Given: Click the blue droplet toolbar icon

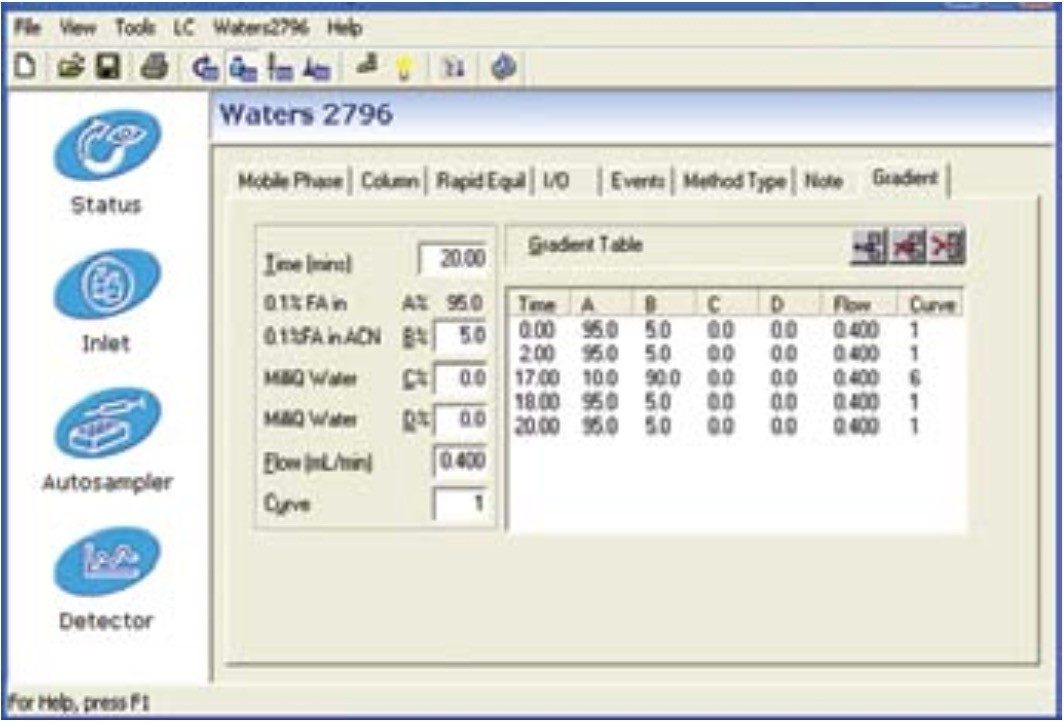Looking at the screenshot, I should tap(504, 68).
